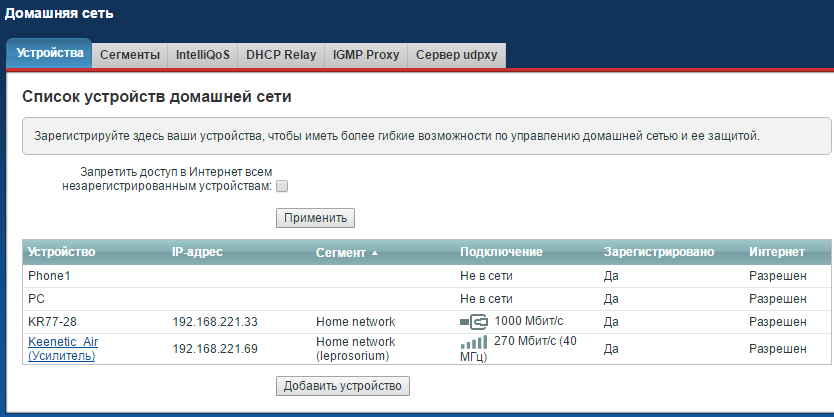This screenshot has height=417, width=834.
Task: Sort by the IP-адрес column header
Action: pos(197,252)
